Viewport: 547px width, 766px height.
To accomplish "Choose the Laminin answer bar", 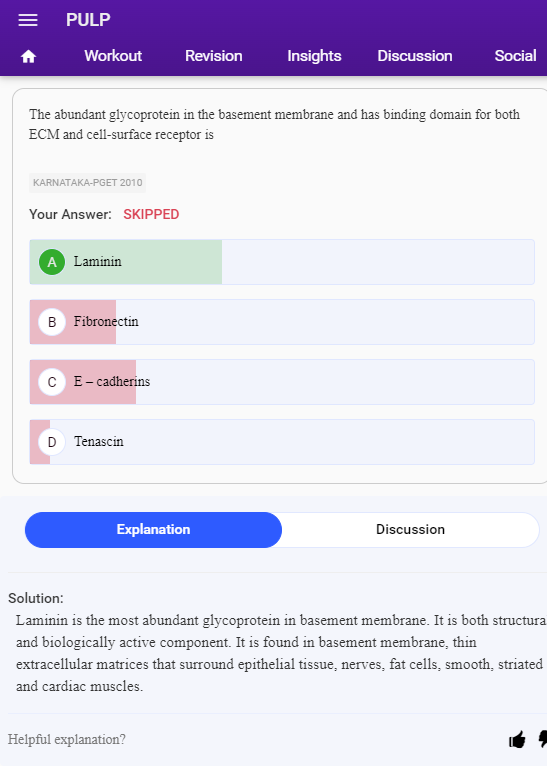I will click(x=282, y=262).
